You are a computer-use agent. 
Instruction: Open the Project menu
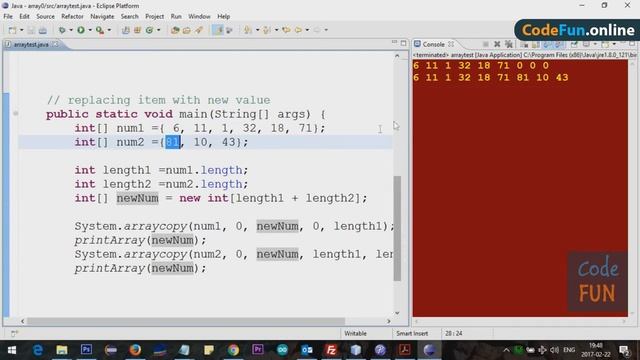click(154, 16)
